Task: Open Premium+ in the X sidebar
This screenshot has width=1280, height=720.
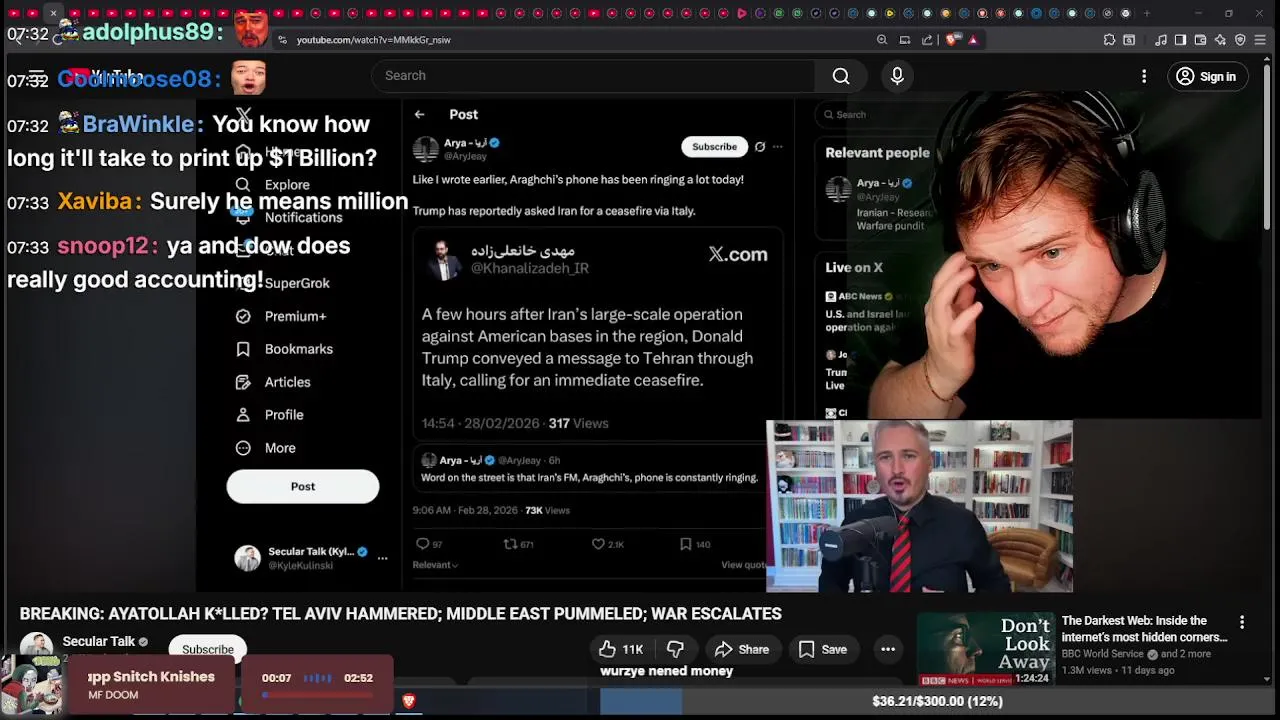Action: (x=281, y=316)
